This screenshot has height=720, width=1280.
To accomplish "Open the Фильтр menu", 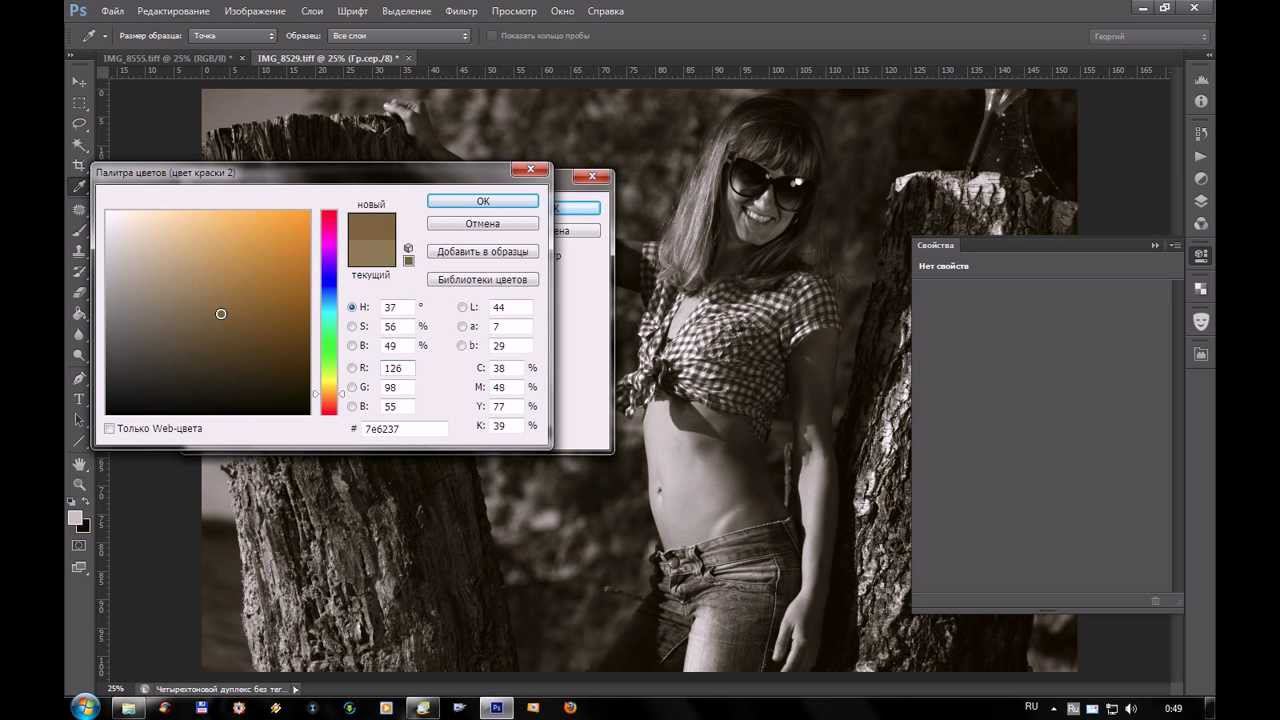I will [461, 11].
